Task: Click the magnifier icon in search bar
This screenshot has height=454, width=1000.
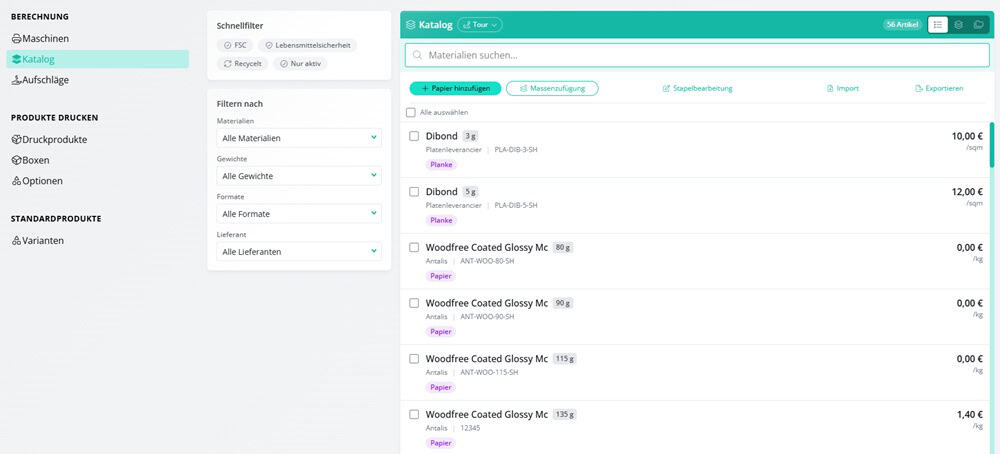Action: point(418,55)
